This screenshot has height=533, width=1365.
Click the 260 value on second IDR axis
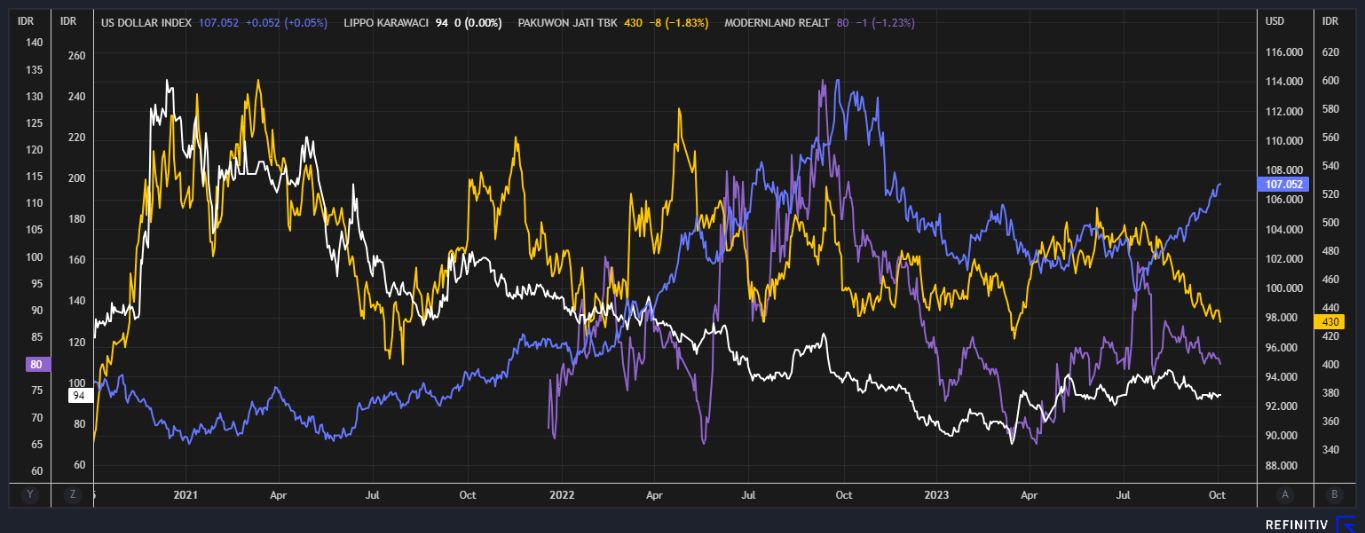tap(76, 56)
